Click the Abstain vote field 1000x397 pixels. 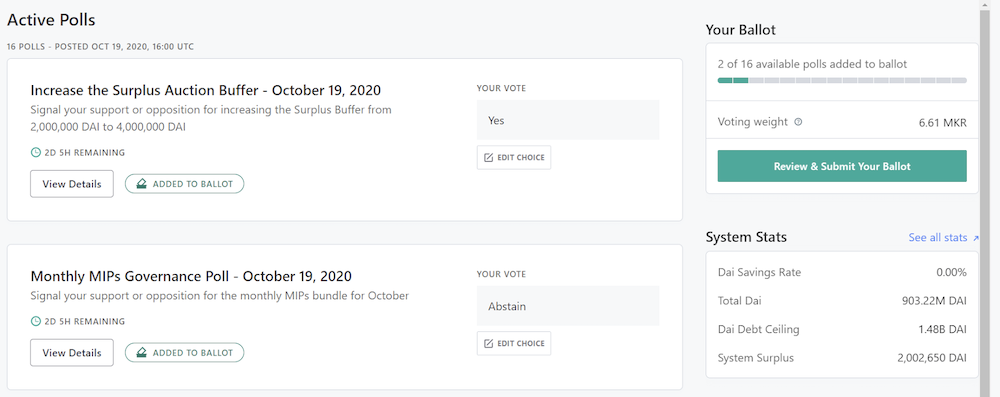(x=568, y=306)
